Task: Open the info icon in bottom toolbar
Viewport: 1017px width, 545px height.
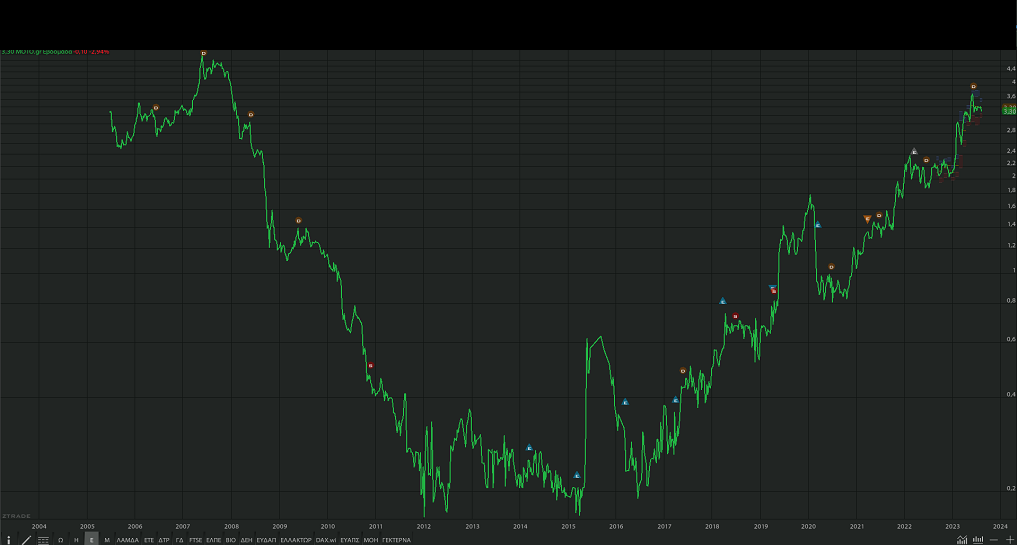Action: (8, 540)
